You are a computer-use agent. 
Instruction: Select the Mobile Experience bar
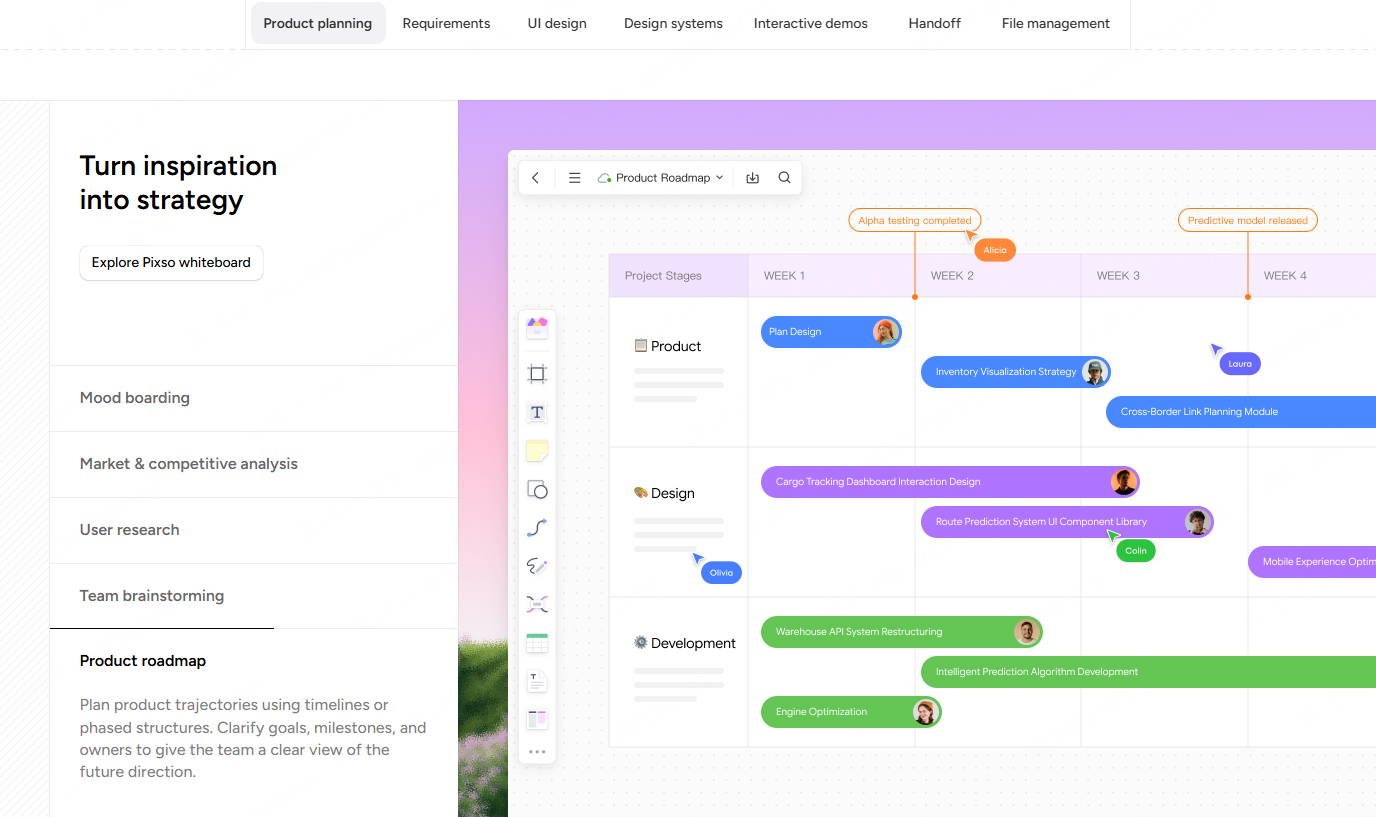1312,562
